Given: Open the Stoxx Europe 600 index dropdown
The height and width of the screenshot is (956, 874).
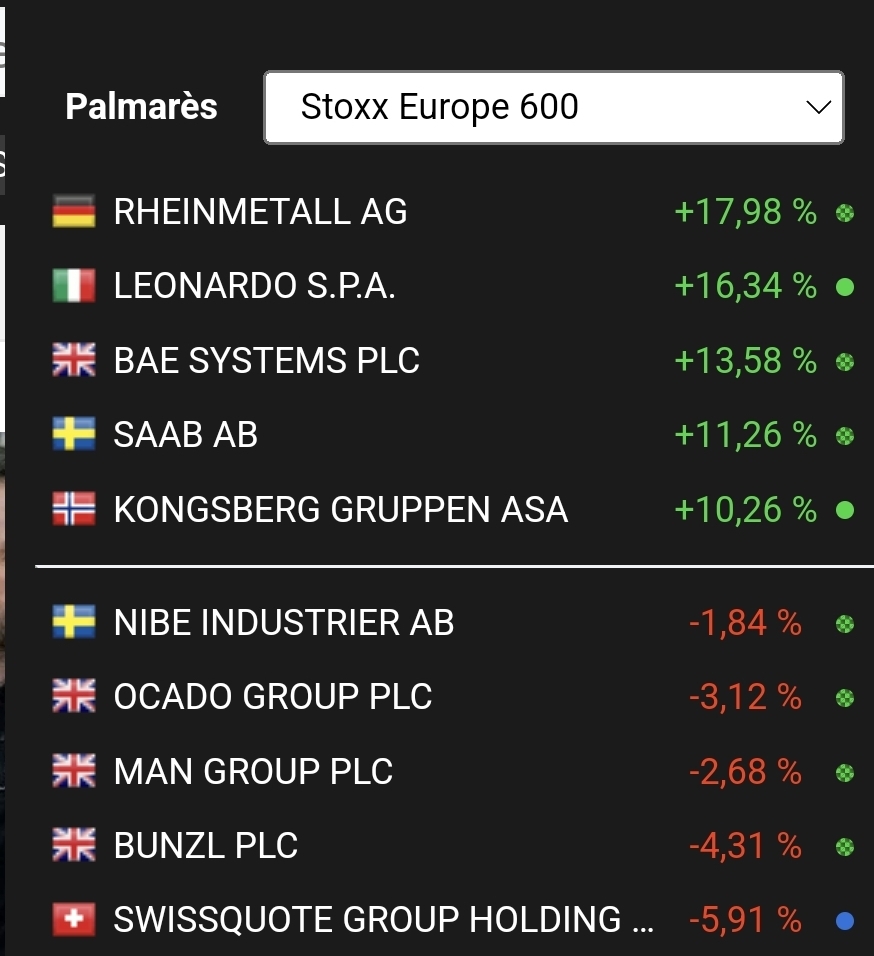Looking at the screenshot, I should (553, 107).
